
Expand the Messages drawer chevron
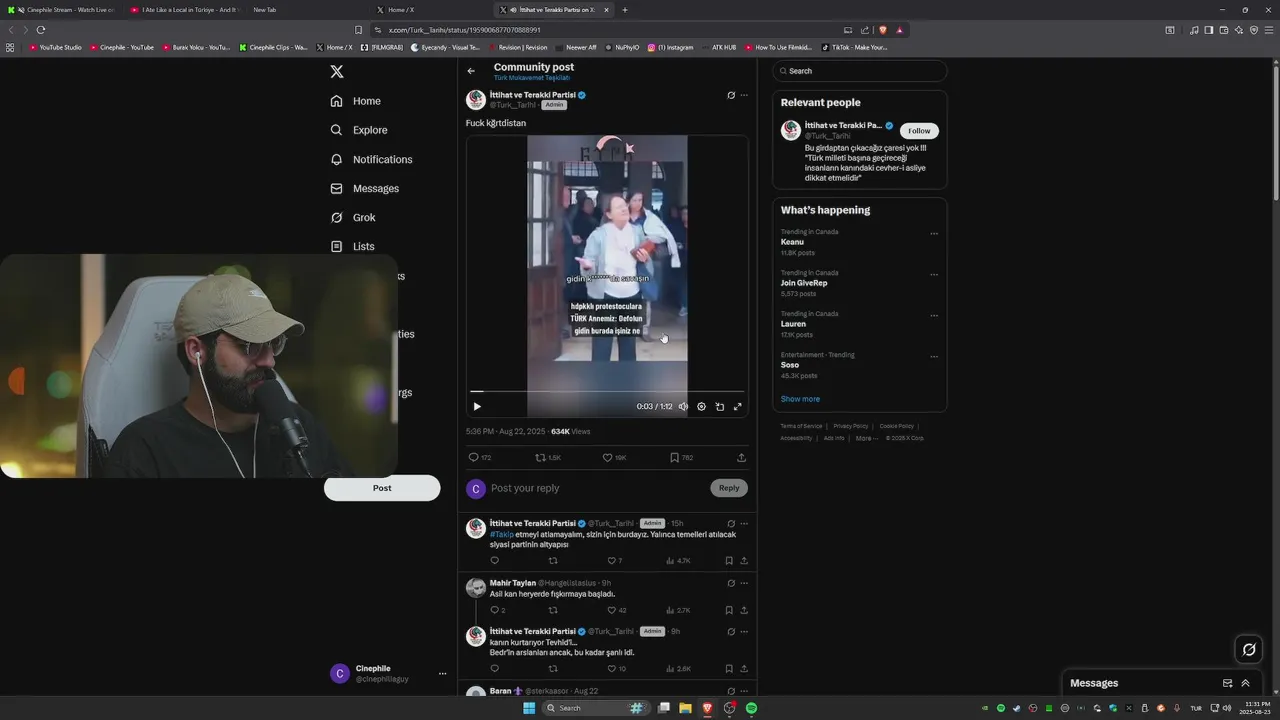click(1245, 683)
